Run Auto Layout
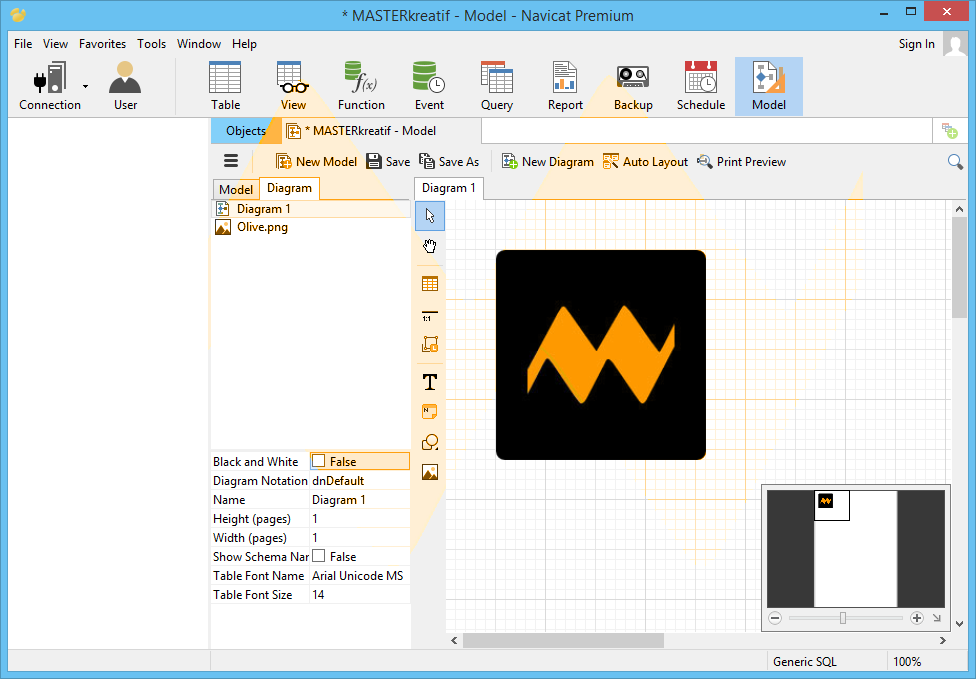The width and height of the screenshot is (976, 679). [645, 162]
